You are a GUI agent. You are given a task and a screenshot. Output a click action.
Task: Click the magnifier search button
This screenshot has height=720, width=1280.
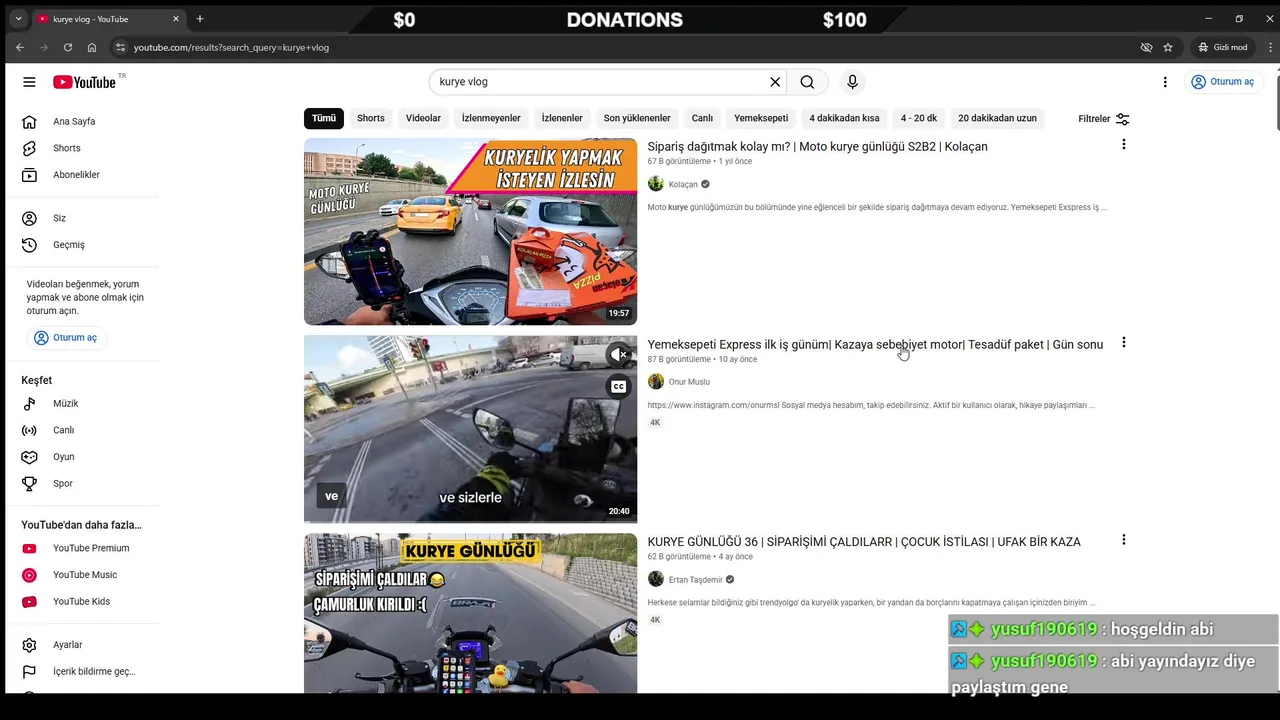tap(807, 82)
